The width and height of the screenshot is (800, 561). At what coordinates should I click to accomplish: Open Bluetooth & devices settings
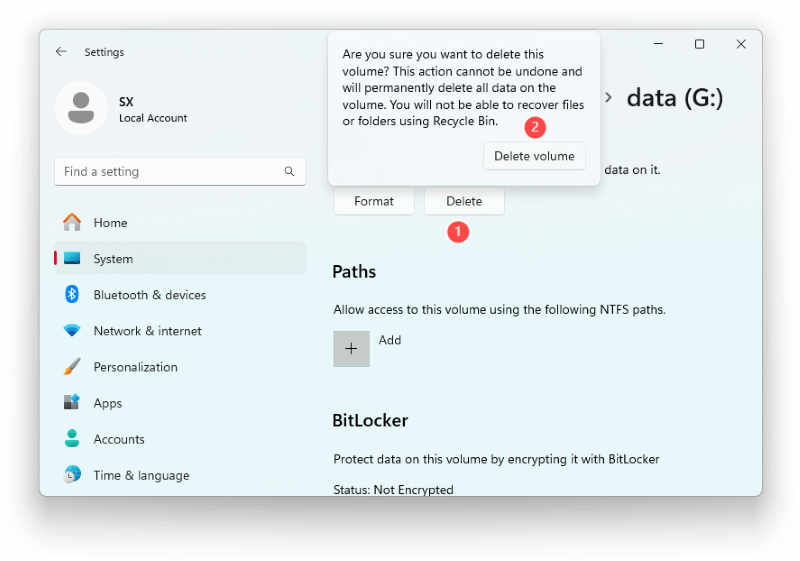180,294
